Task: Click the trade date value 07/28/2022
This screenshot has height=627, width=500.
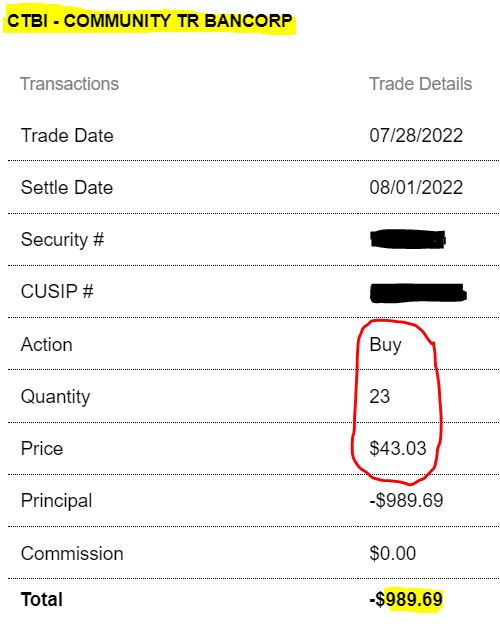Action: click(416, 136)
